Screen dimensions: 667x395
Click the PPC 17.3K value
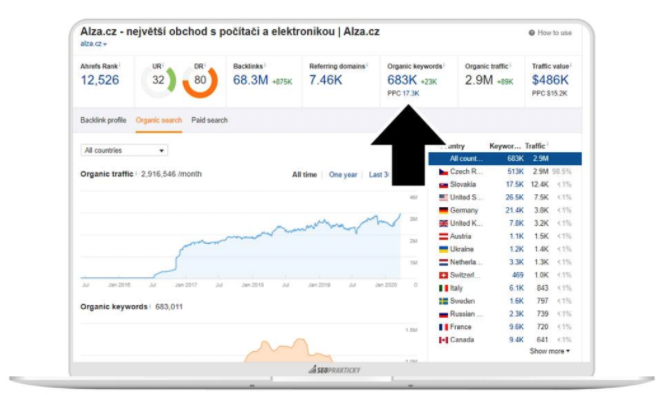point(403,93)
